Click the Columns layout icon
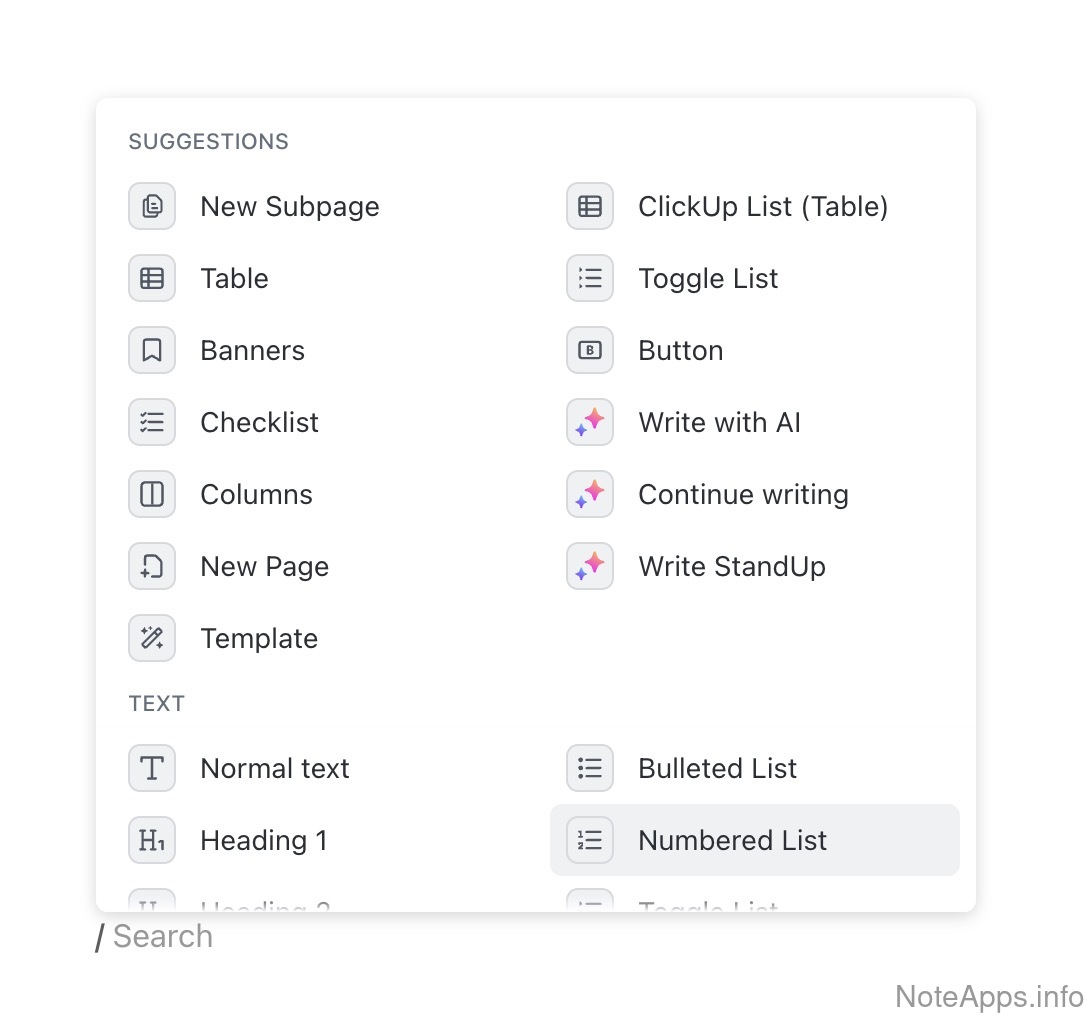Image resolution: width=1086 pixels, height=1016 pixels. (x=152, y=495)
